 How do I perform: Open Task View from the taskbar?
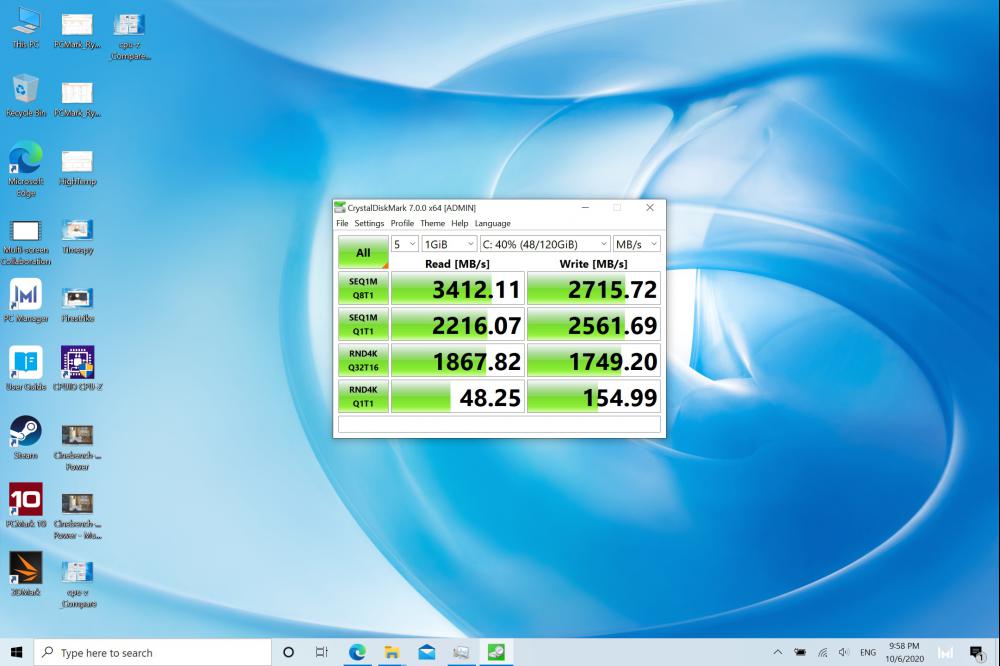[x=322, y=652]
